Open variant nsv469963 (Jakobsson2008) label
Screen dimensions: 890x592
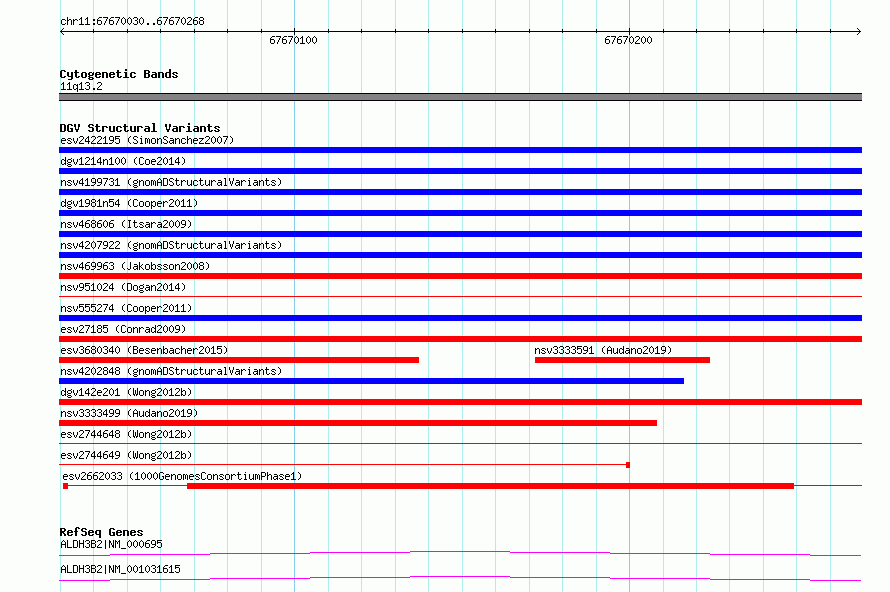point(135,266)
